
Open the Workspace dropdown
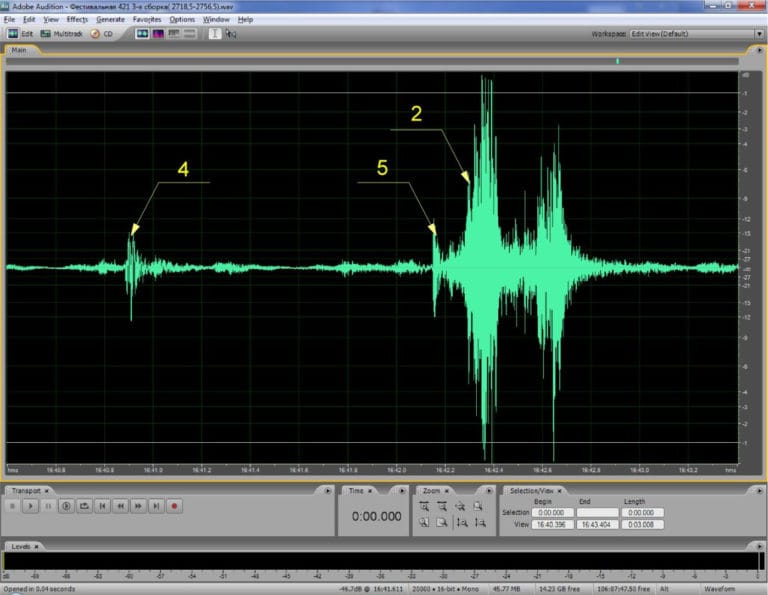(x=696, y=34)
